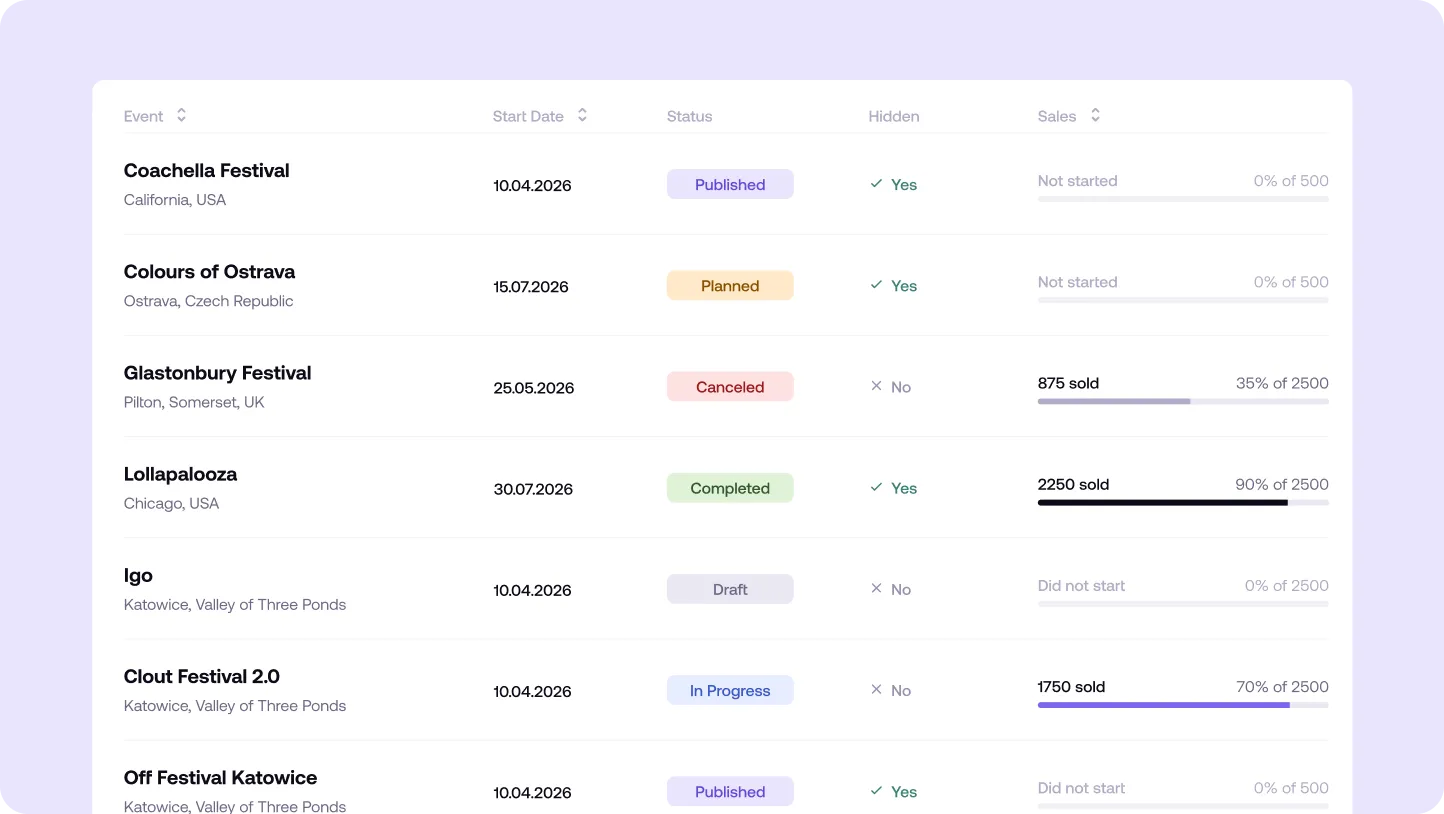Click the sort icon next to Sales header

(1095, 115)
